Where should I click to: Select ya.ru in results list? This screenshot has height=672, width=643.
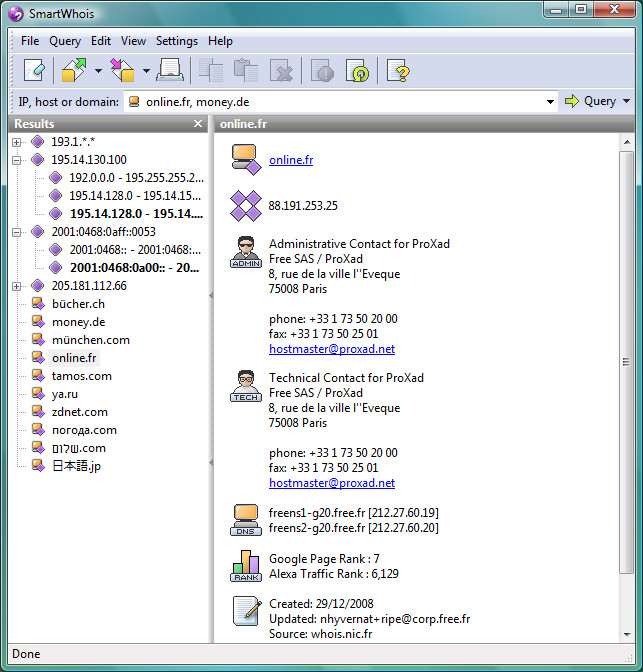coord(65,394)
